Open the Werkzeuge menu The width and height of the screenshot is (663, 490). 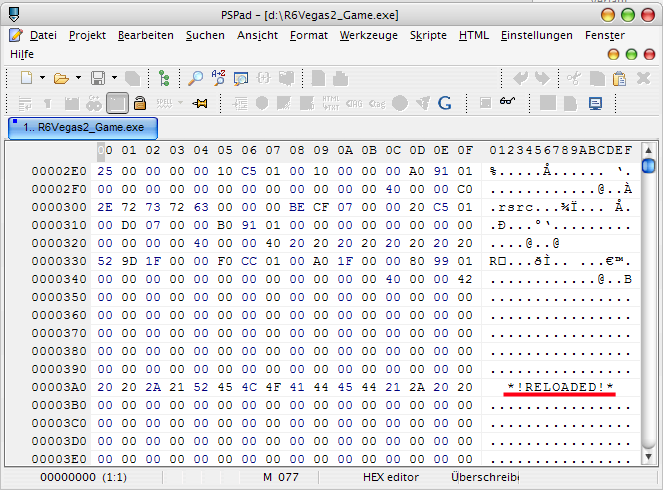click(367, 35)
